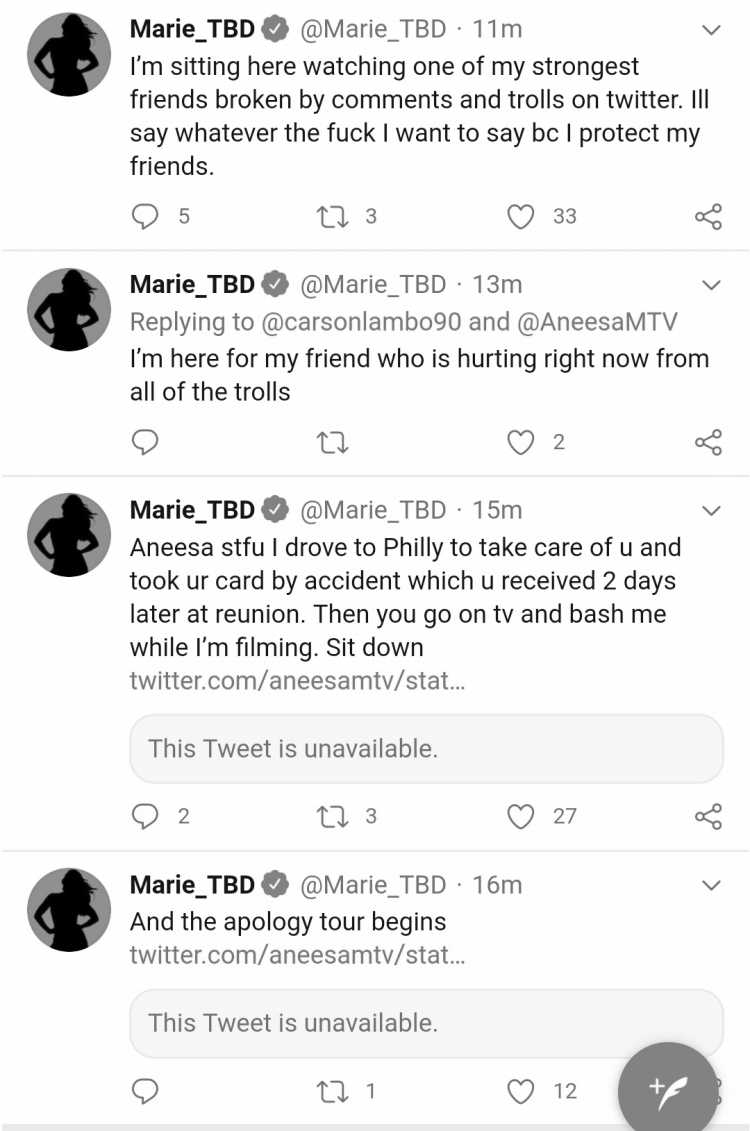
Task: Retweet the 13m hurting friend tweet
Action: [x=332, y=441]
